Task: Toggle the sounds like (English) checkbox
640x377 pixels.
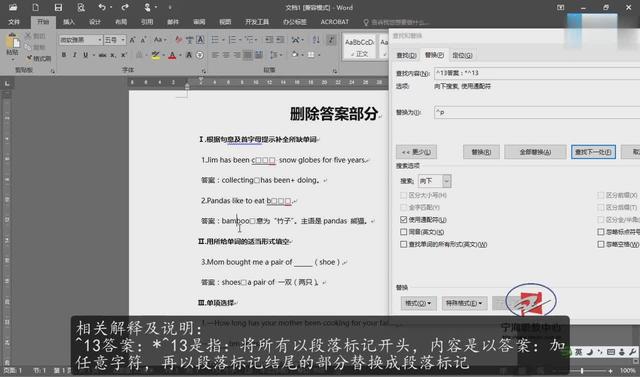Action: click(404, 232)
